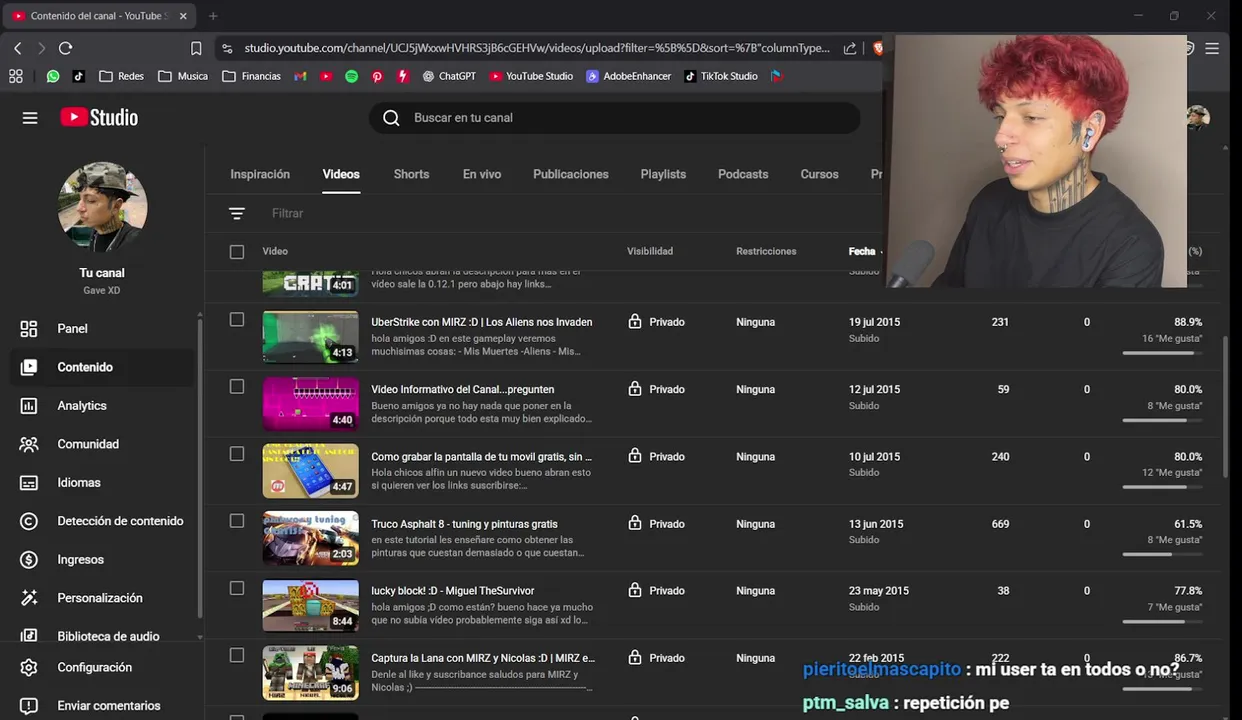1242x720 pixels.
Task: Open the browser apps grid icon
Action: 15,76
